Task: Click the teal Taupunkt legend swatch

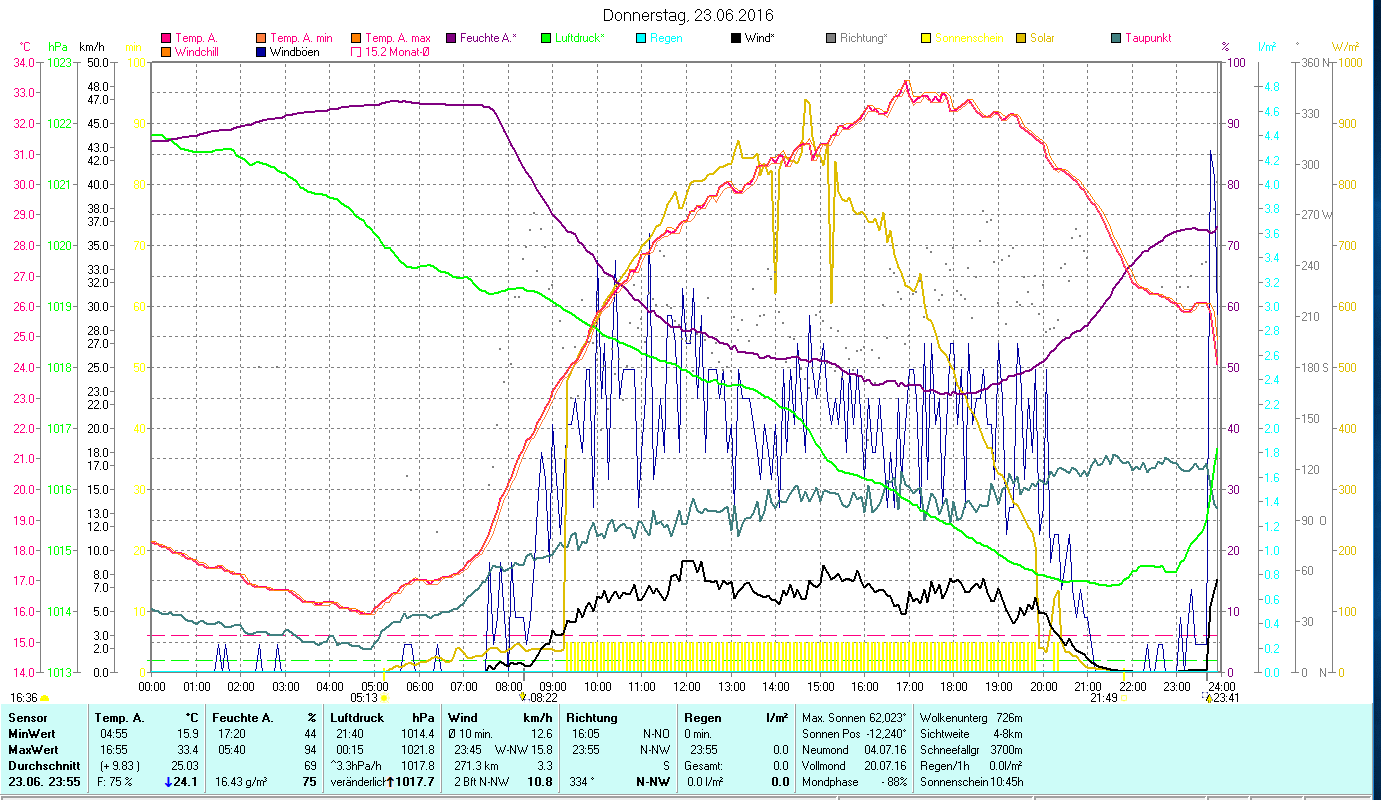Action: 1116,38
